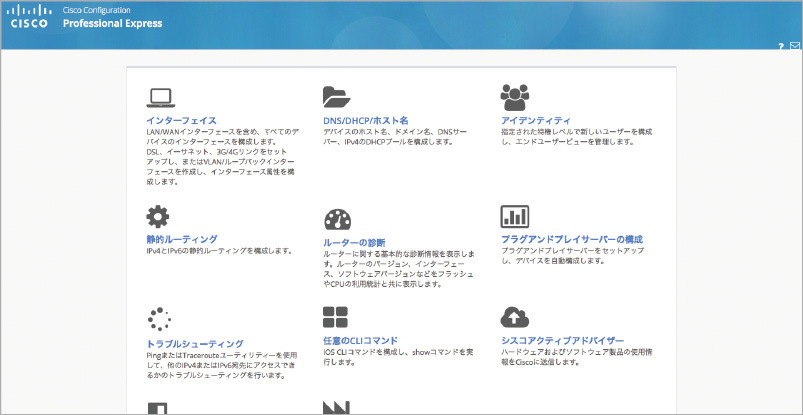This screenshot has height=415, width=803.
Task: Open the ルーターの診断 link
Action: coord(354,242)
